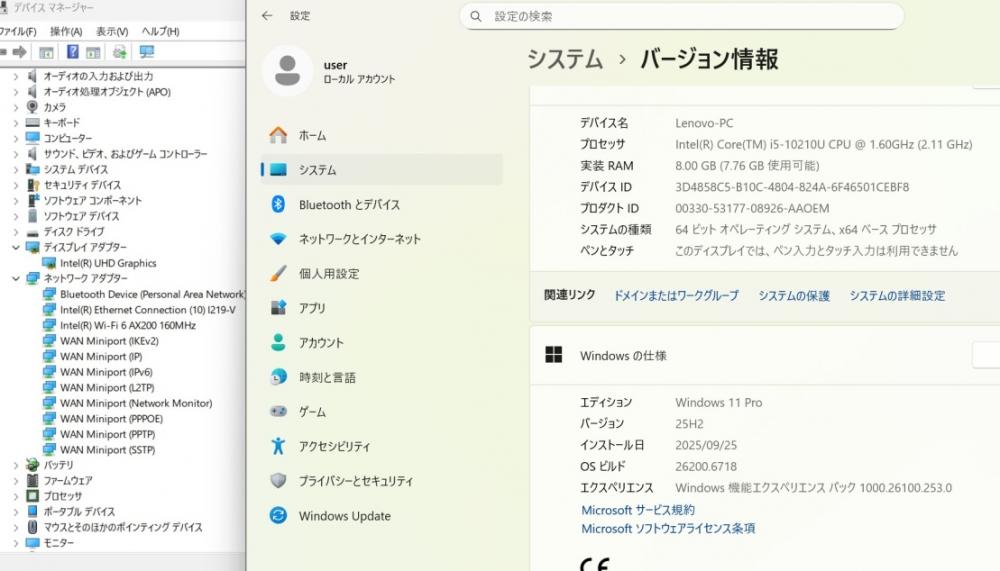Open the システムの詳細設定 link
The width and height of the screenshot is (1000, 571).
pyautogui.click(x=897, y=296)
